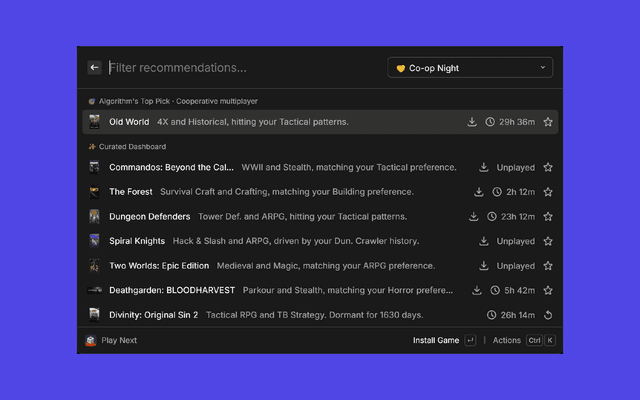Select Divinity: Original Sin 2 title
The height and width of the screenshot is (400, 640).
point(153,315)
